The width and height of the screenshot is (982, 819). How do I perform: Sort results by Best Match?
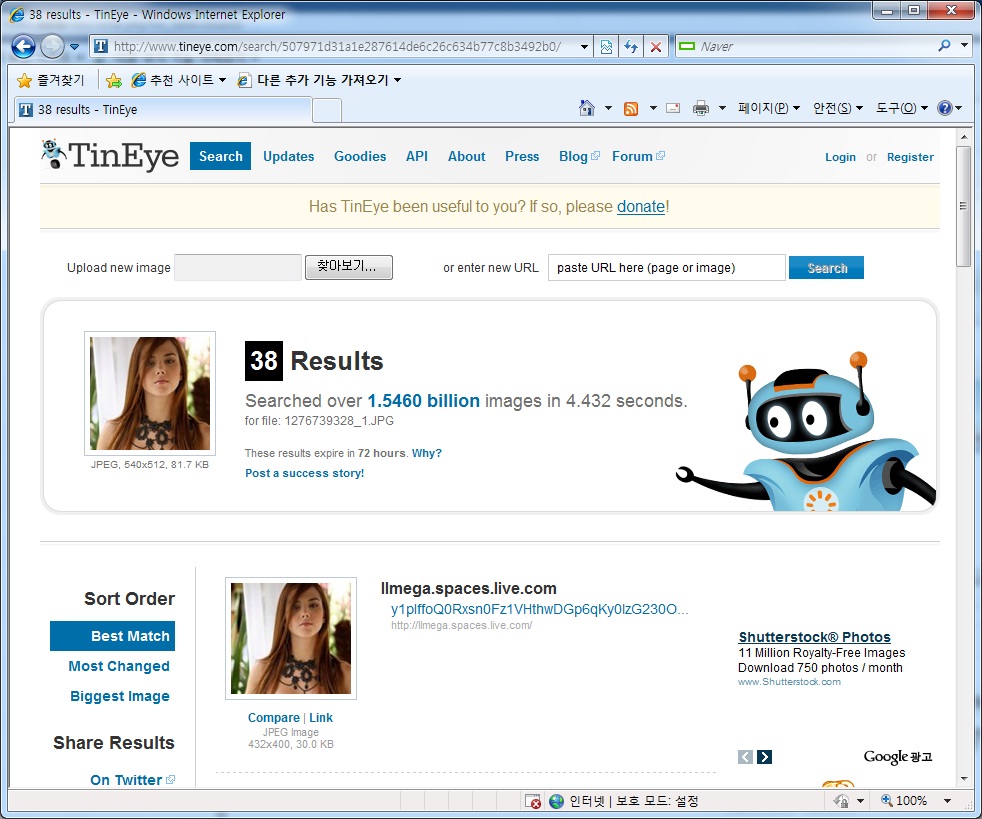coord(113,636)
